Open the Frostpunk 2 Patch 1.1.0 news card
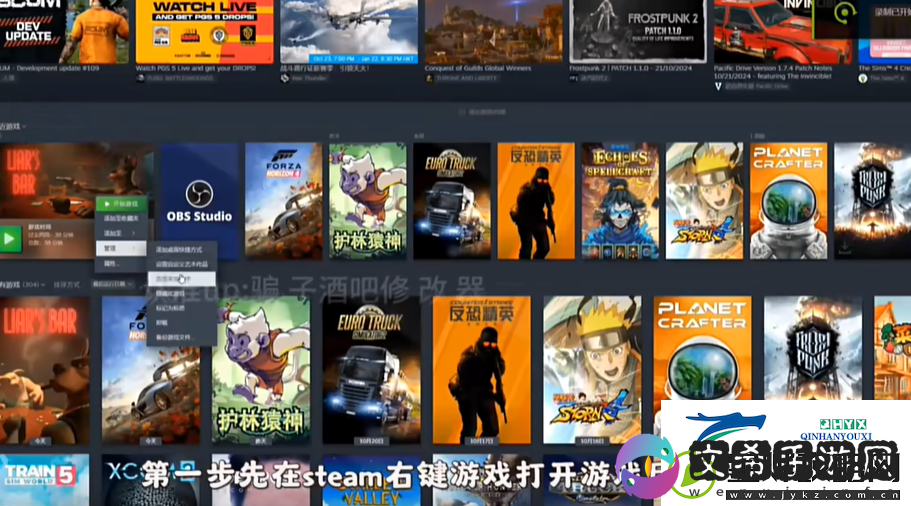 (x=638, y=31)
